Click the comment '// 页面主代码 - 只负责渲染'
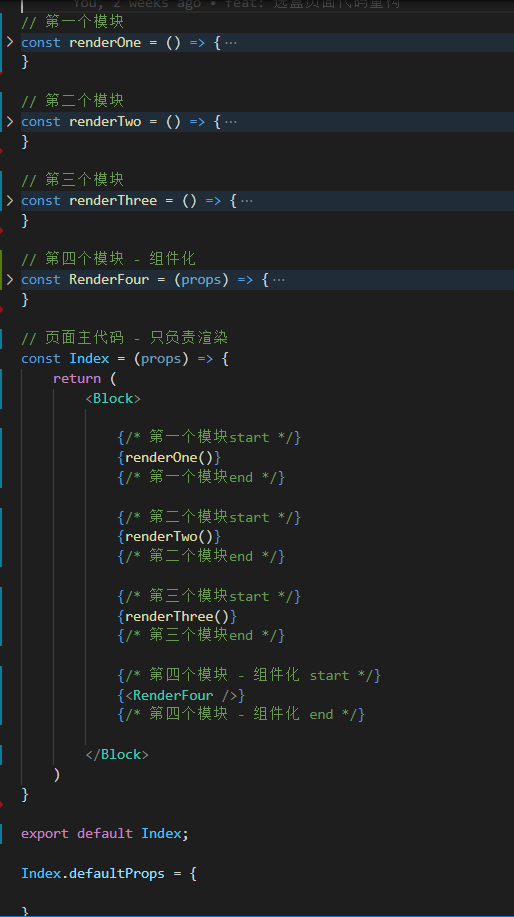514x917 pixels. pos(125,337)
